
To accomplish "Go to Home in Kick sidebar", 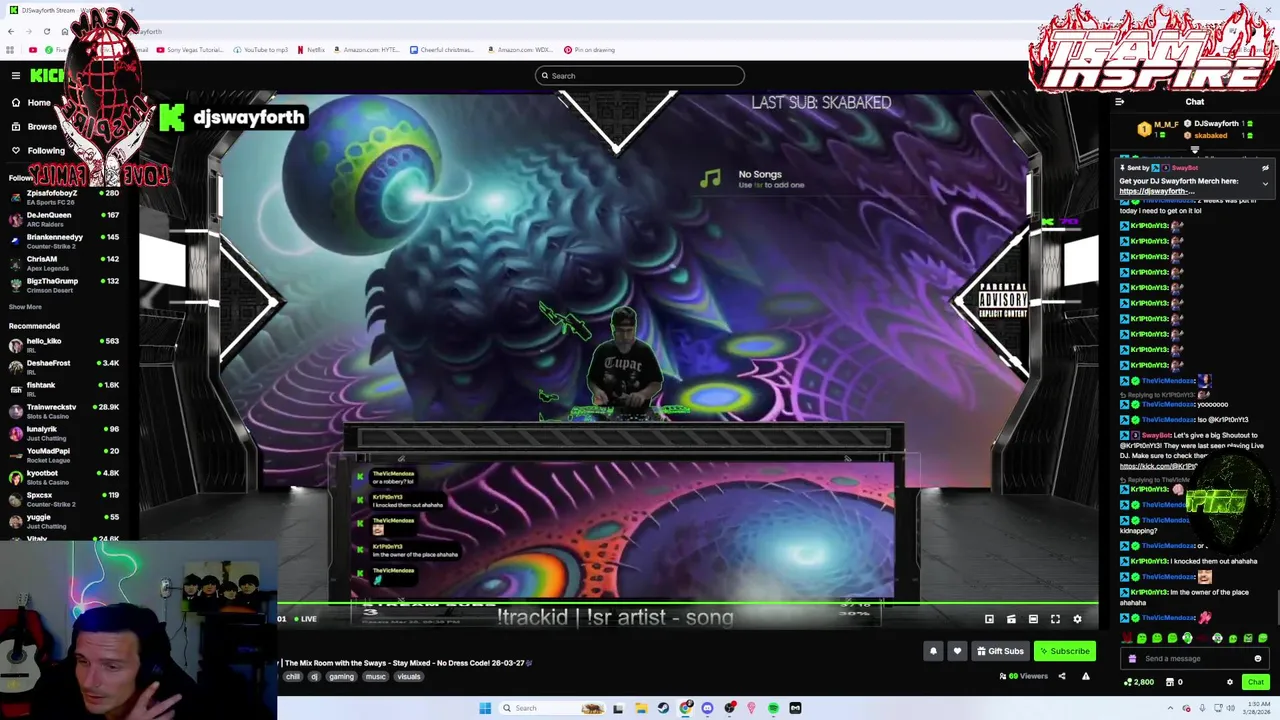I will click(x=31, y=103).
